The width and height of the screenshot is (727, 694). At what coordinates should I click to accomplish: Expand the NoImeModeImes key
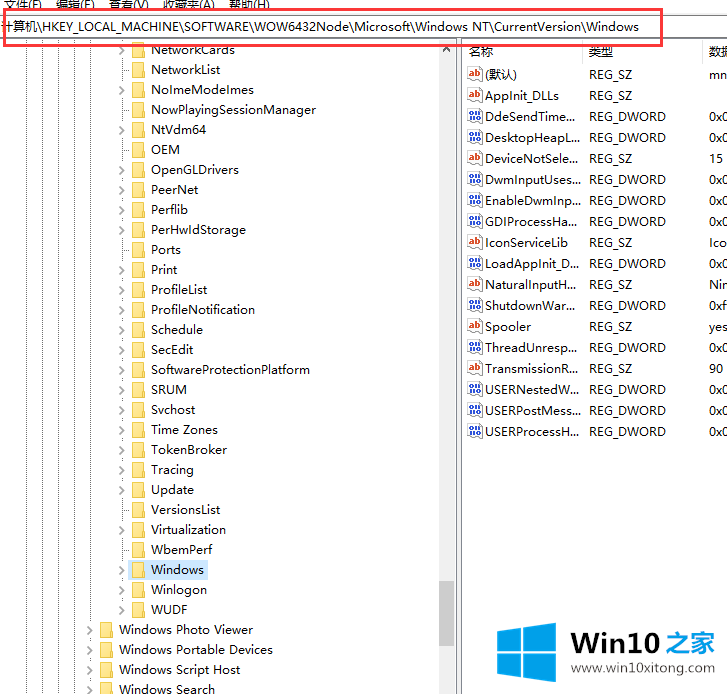[x=121, y=90]
